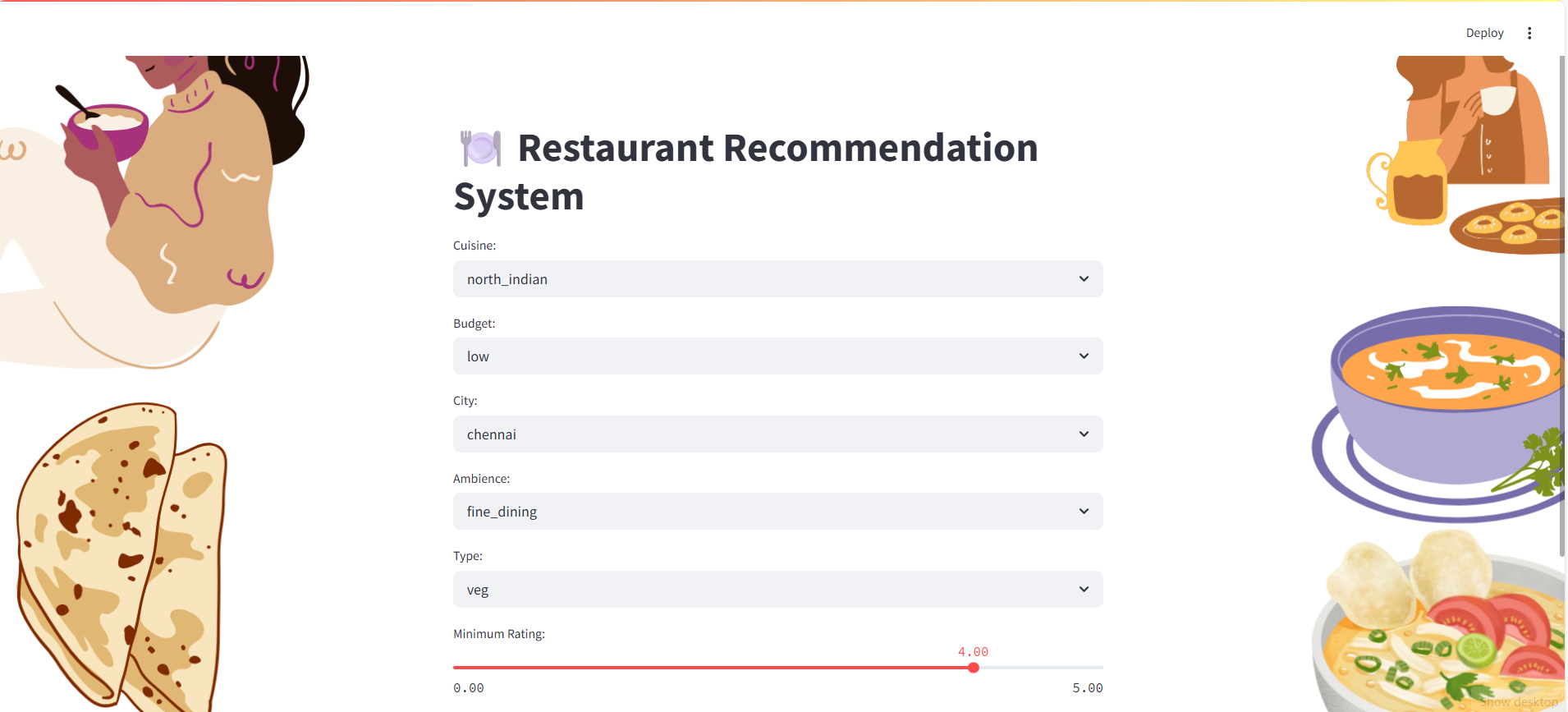Click the chevron arrow in Type dropdown
The height and width of the screenshot is (712, 1568).
[x=1084, y=590]
